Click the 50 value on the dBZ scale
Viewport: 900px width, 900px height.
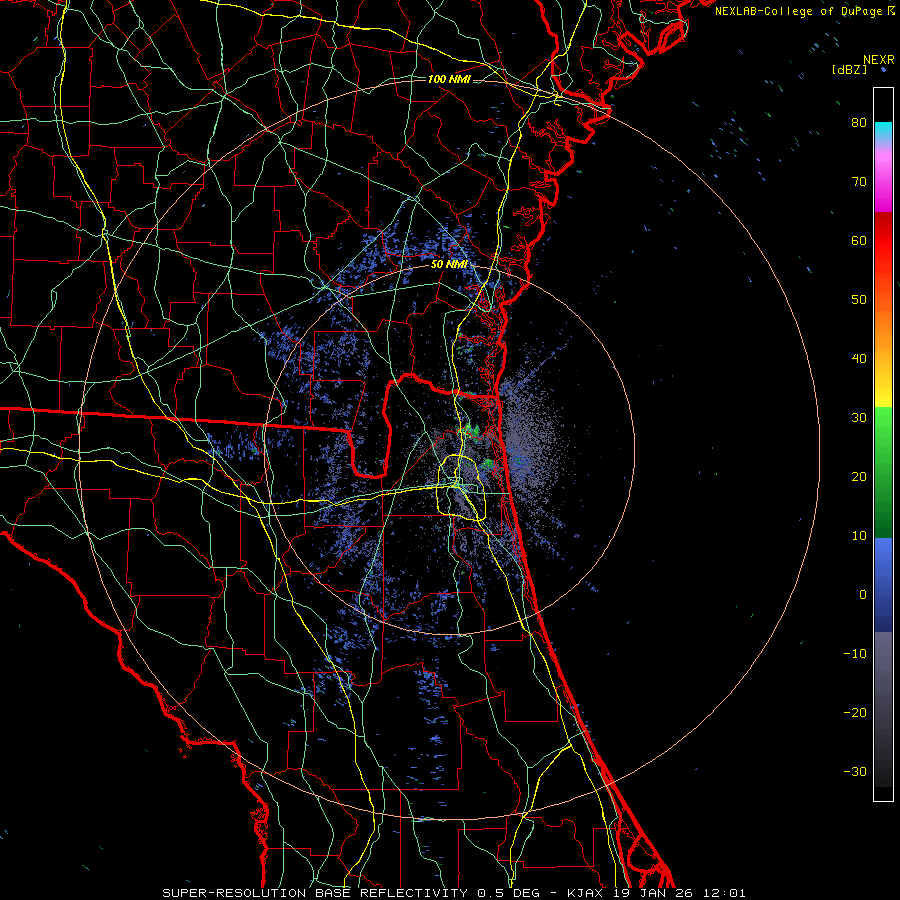pos(859,300)
